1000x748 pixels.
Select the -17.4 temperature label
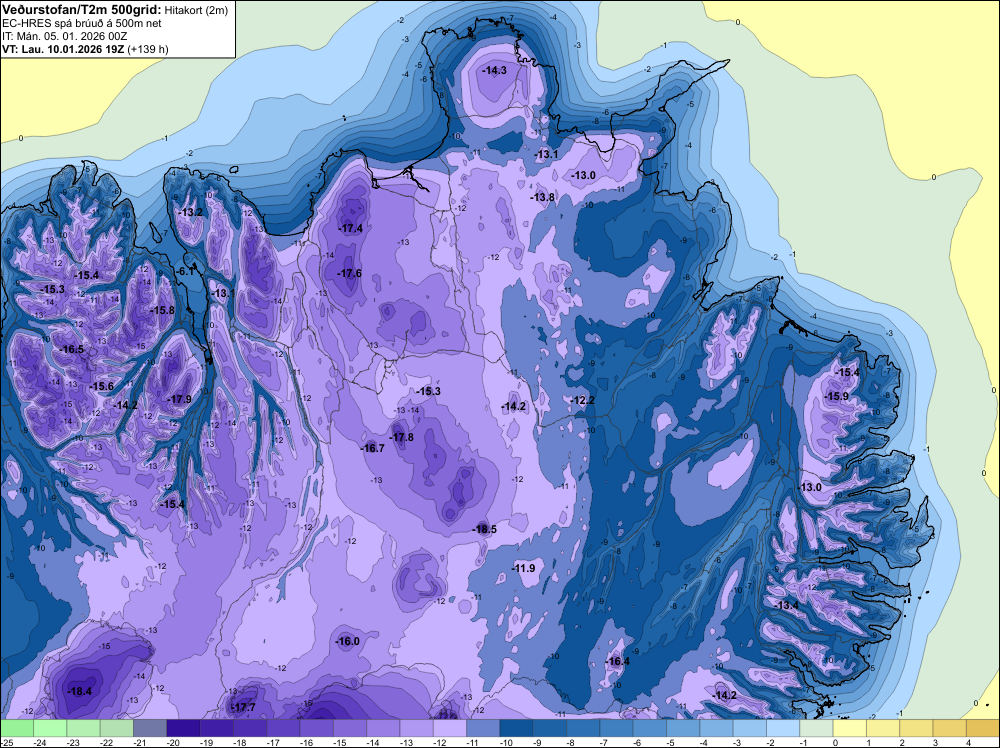[351, 228]
